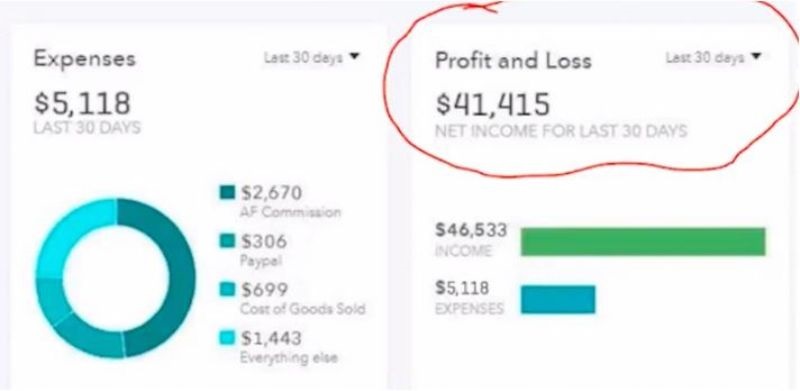800x391 pixels.
Task: Open the Expenses card heading
Action: 85,59
